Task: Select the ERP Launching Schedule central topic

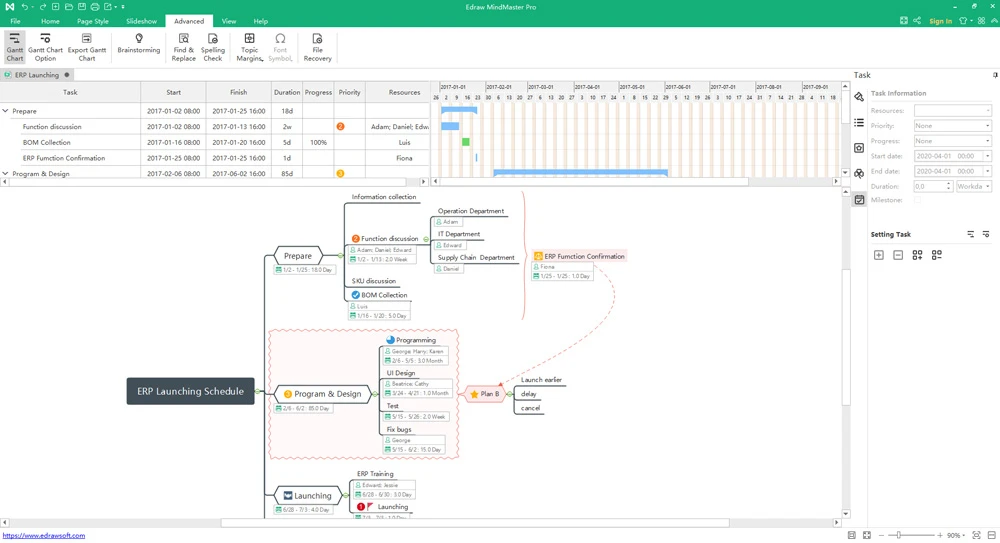Action: (x=190, y=391)
